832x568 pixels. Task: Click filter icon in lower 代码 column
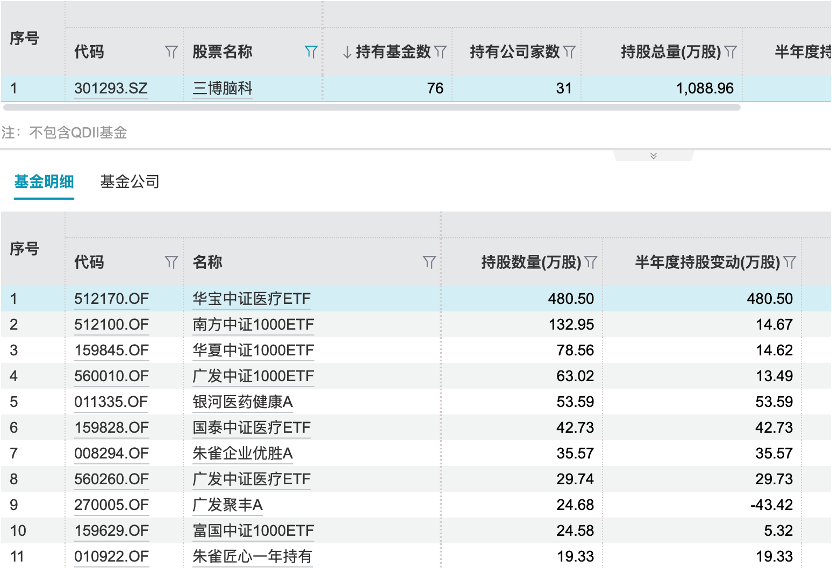point(171,263)
